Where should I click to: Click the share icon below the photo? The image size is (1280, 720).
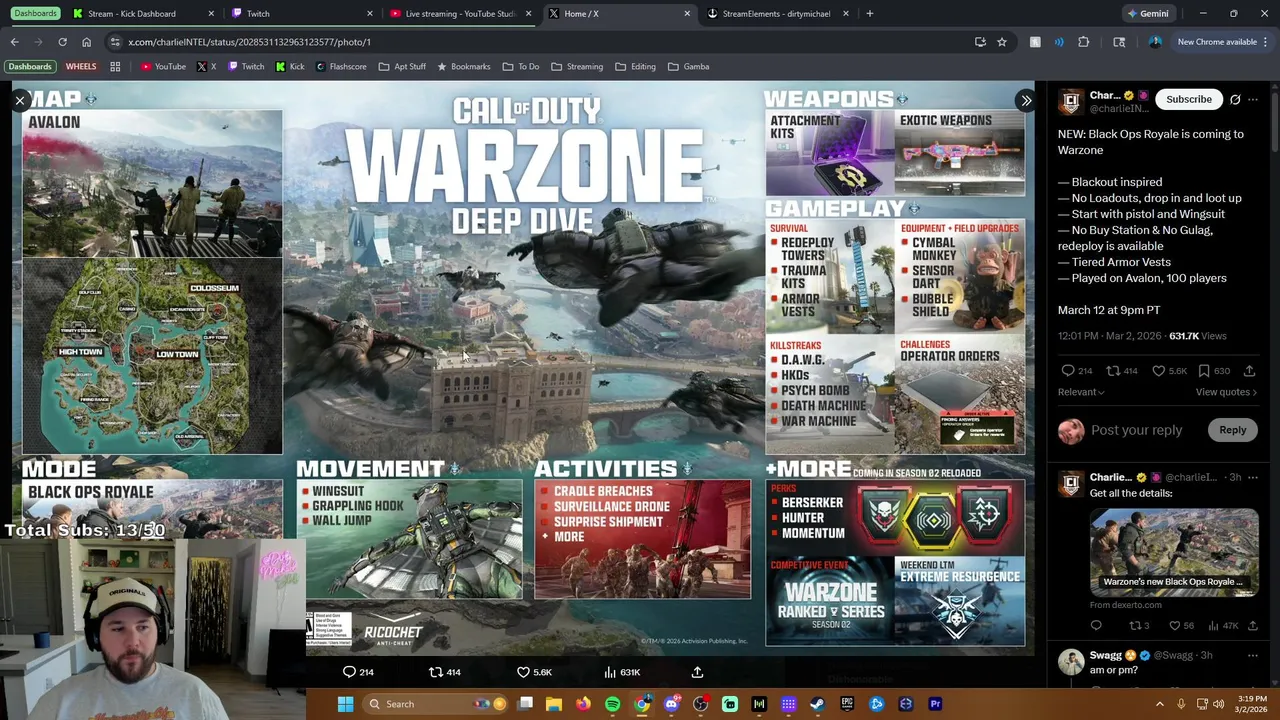(x=697, y=672)
